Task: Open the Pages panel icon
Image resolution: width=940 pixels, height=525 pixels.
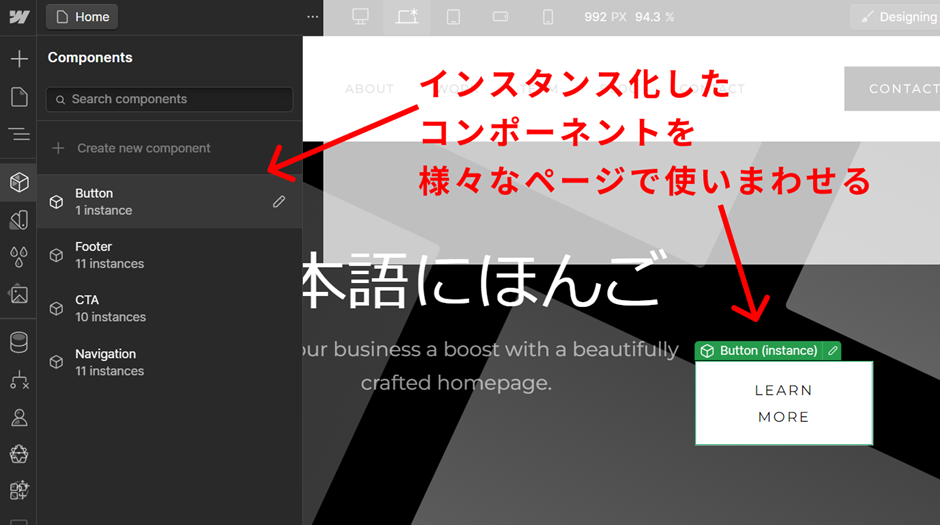Action: 19,96
